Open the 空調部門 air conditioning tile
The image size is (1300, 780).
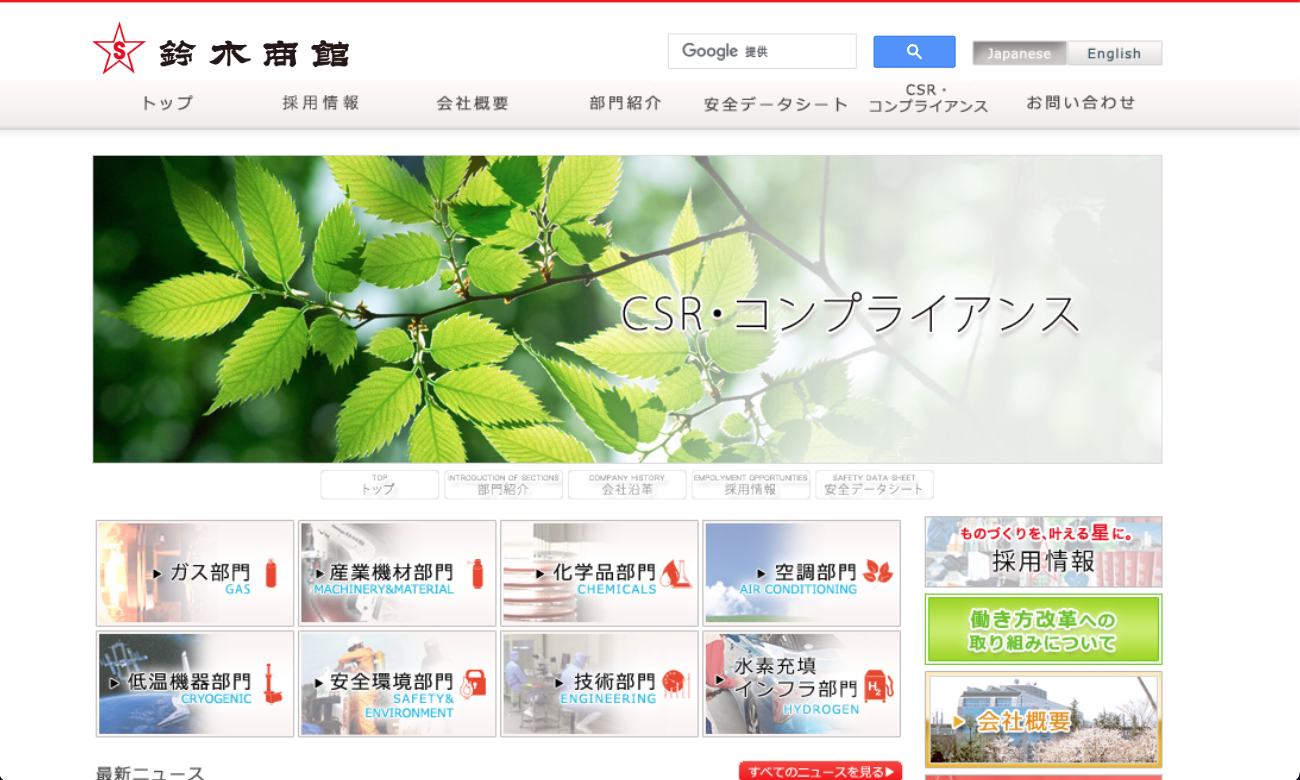pos(801,573)
